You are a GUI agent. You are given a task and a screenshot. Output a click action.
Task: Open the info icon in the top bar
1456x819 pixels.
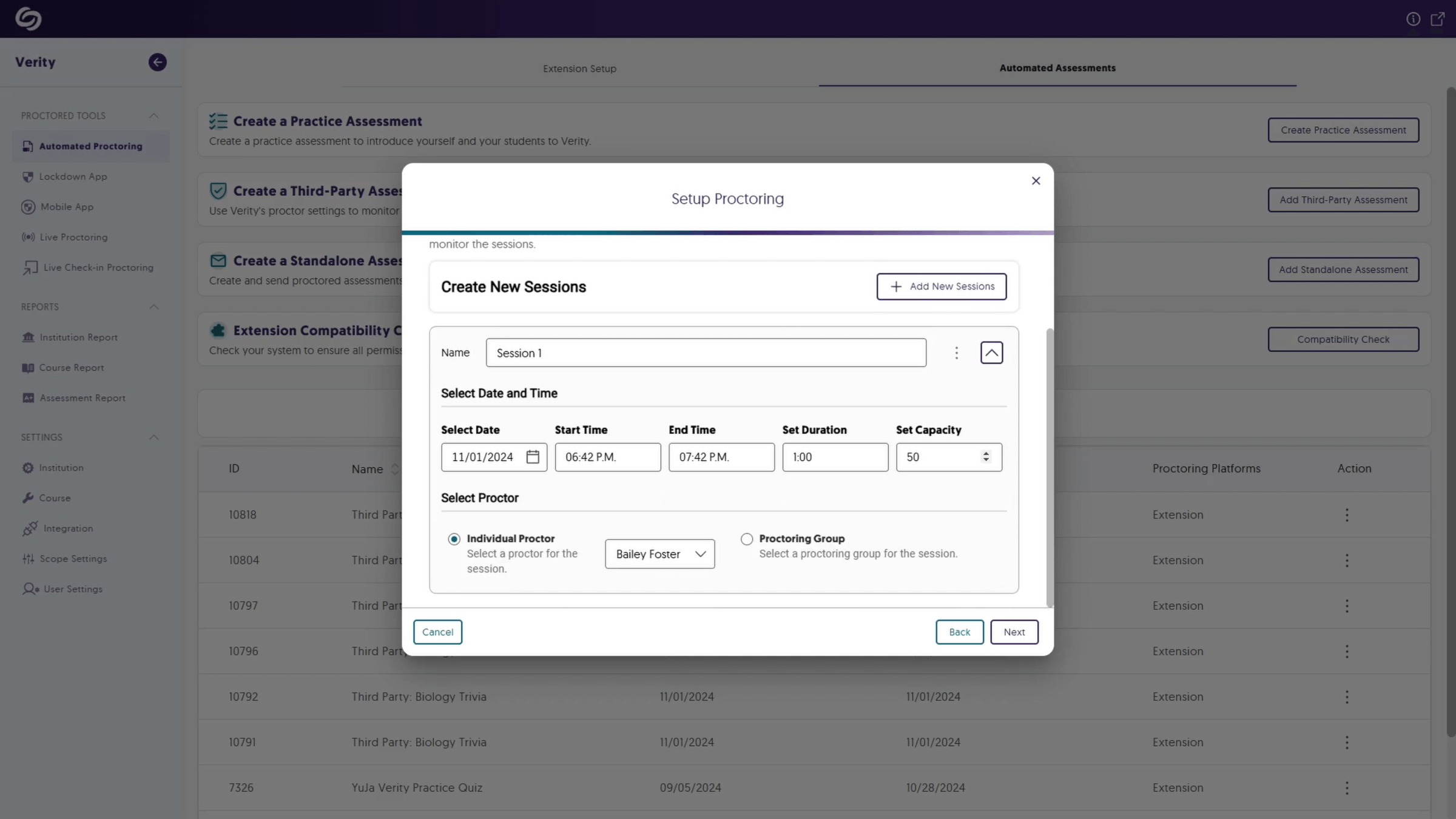pyautogui.click(x=1413, y=19)
